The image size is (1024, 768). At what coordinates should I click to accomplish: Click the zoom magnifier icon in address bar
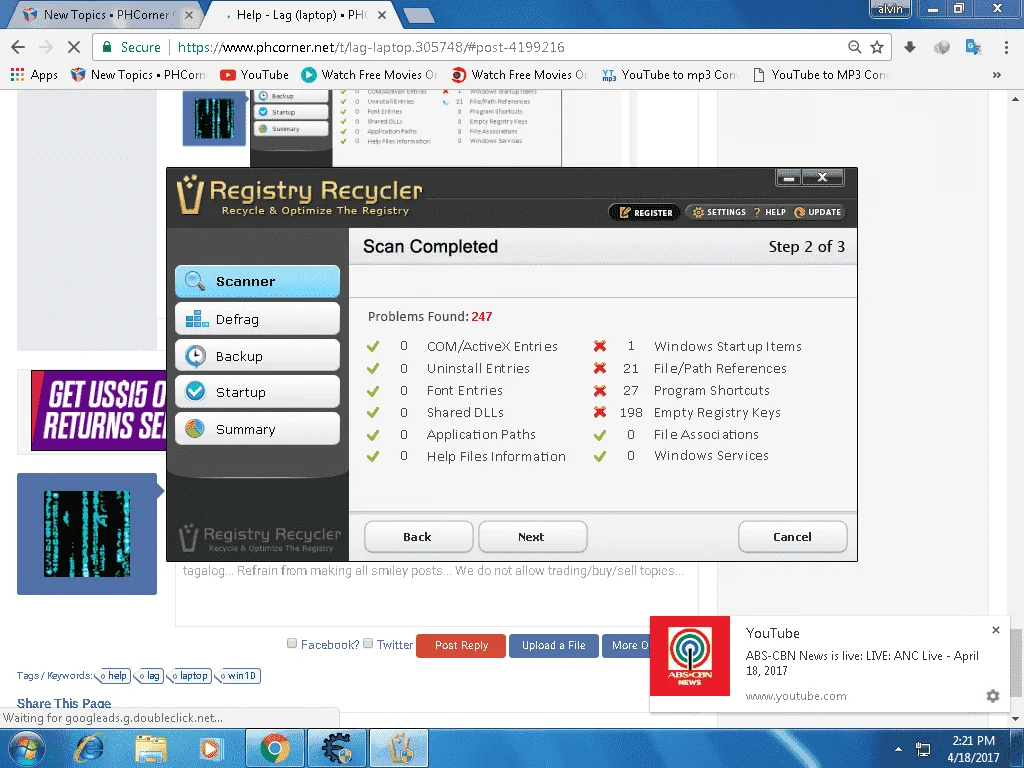pyautogui.click(x=854, y=47)
